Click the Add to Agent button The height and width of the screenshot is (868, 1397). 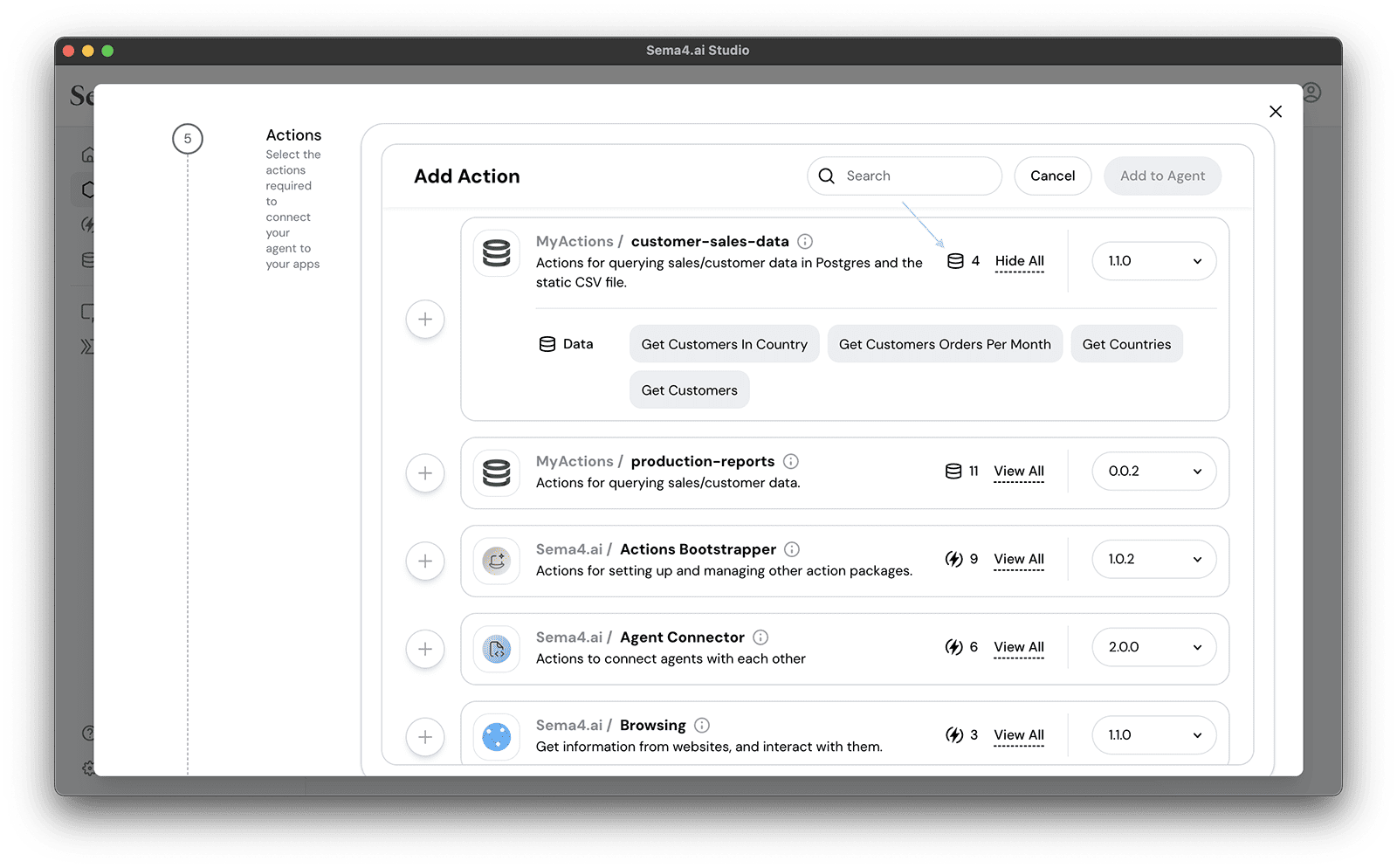click(x=1162, y=176)
